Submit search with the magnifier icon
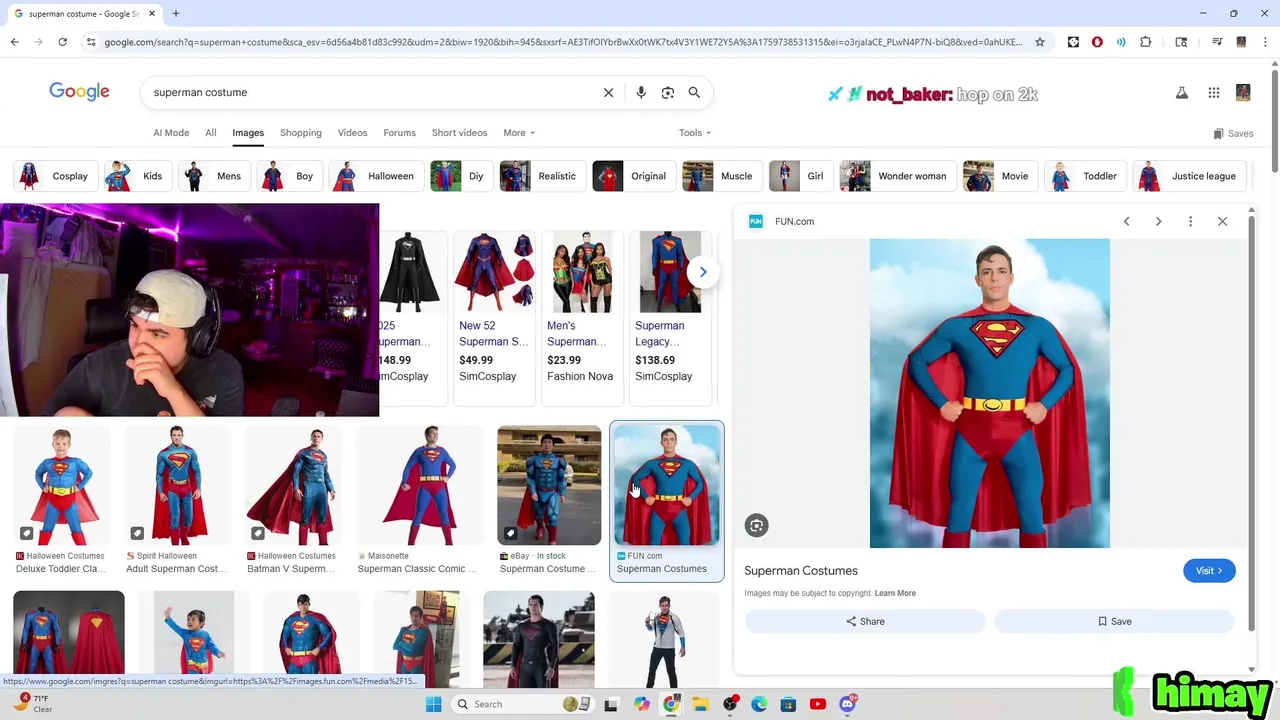This screenshot has height=720, width=1280. pos(694,92)
